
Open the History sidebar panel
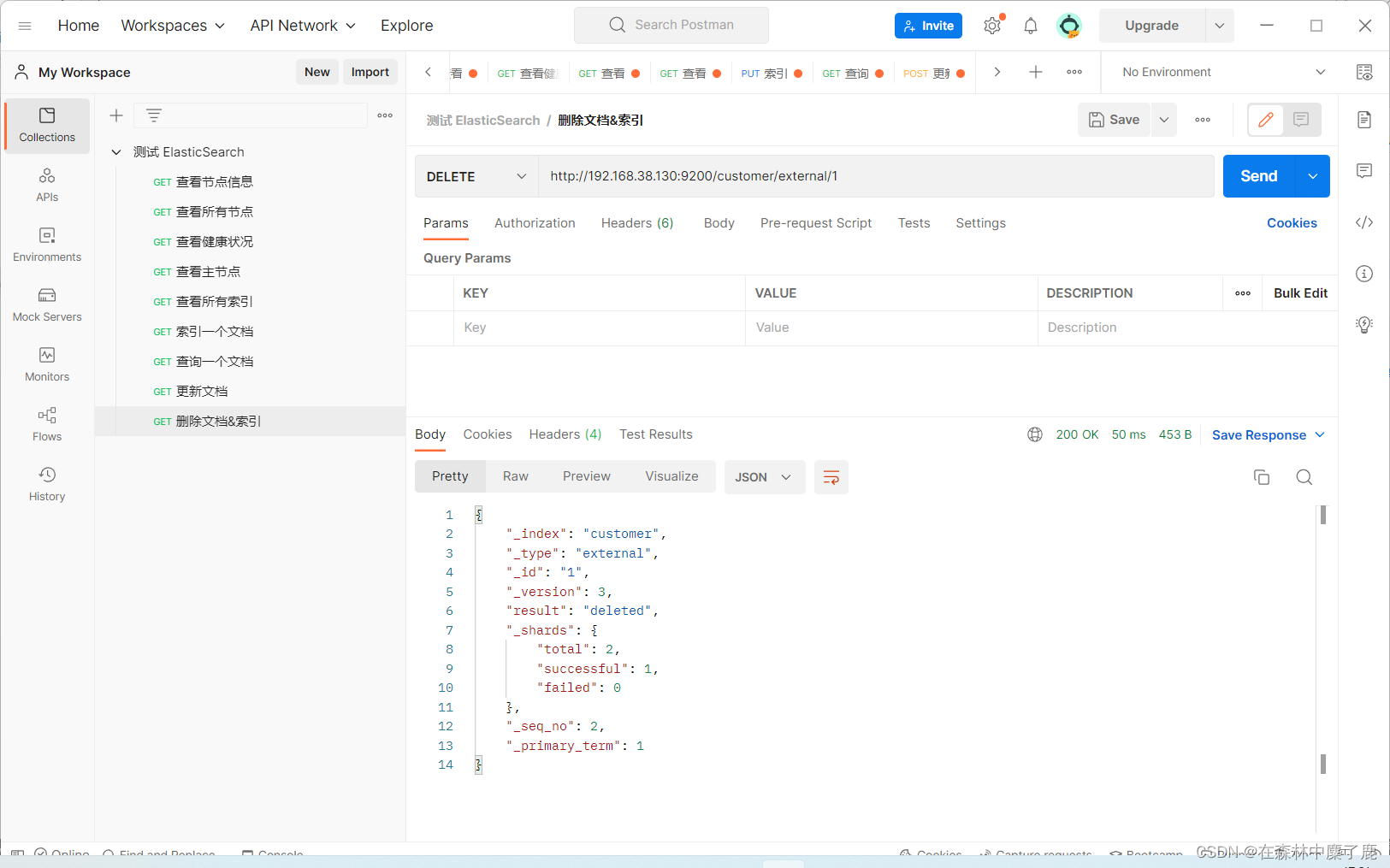47,484
